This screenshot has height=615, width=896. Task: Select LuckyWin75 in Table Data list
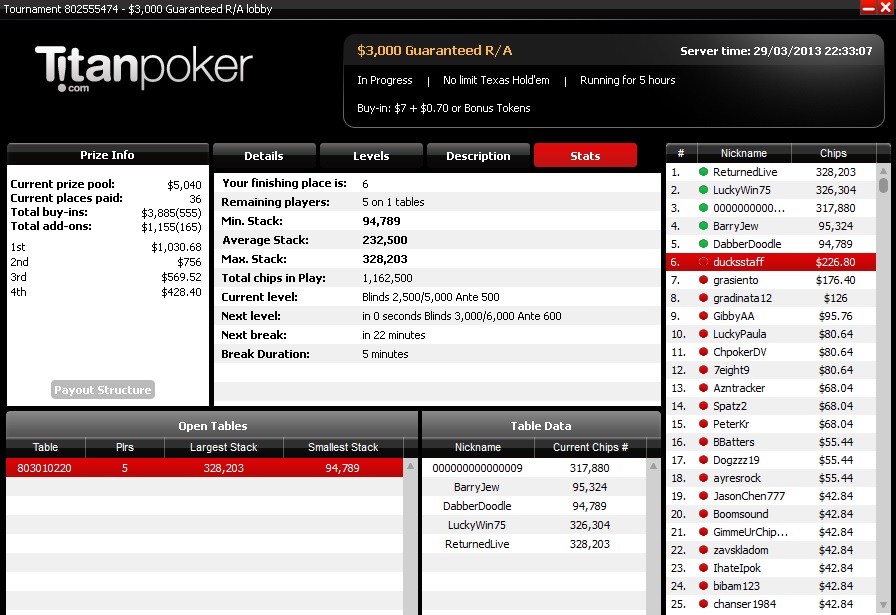(534, 525)
